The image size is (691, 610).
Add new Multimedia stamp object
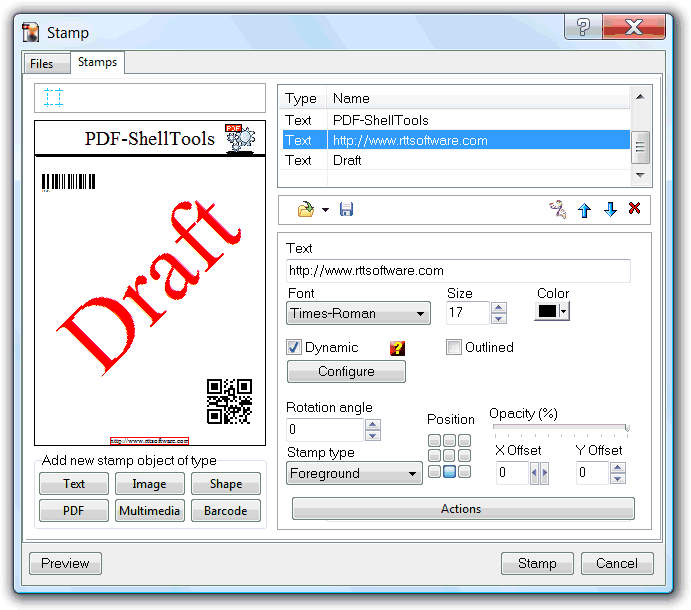click(x=149, y=511)
